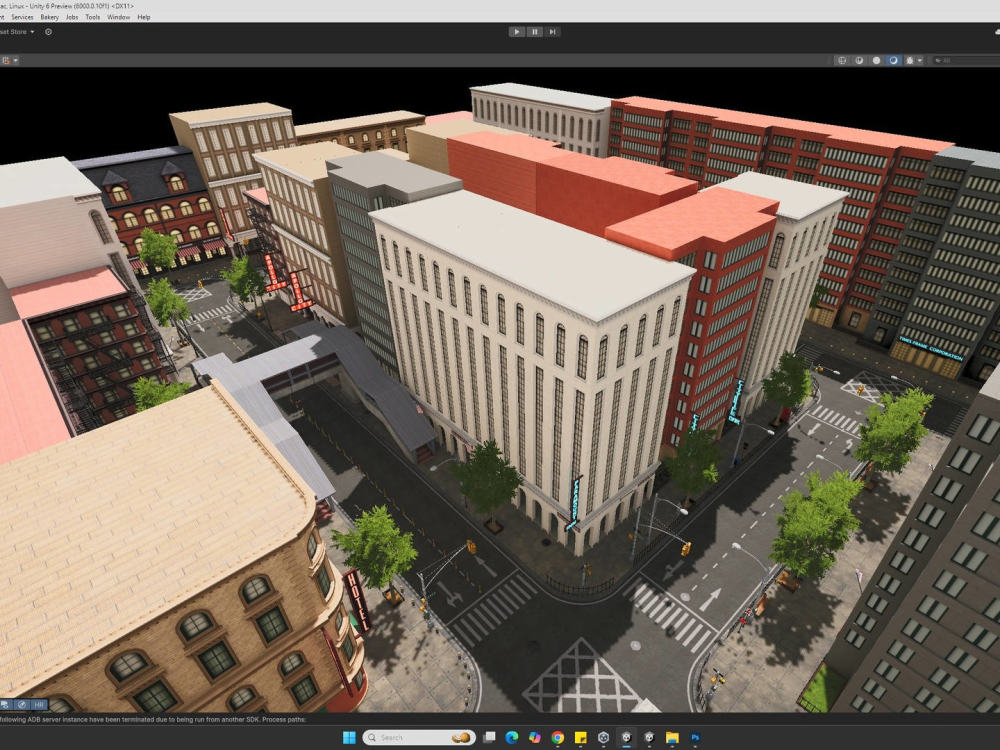Click the first overlay icon at scene bottom-left
The image size is (1000, 750).
[x=5, y=705]
